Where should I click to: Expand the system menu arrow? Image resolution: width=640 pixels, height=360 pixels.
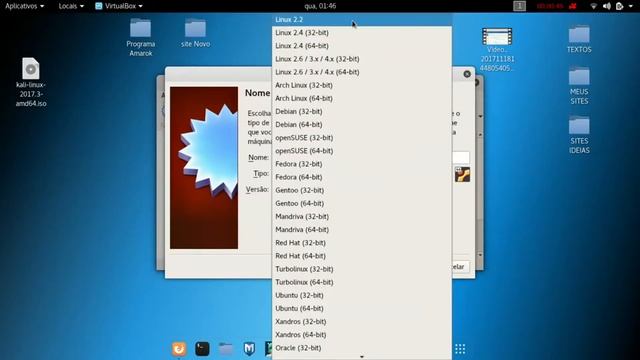(x=631, y=6)
